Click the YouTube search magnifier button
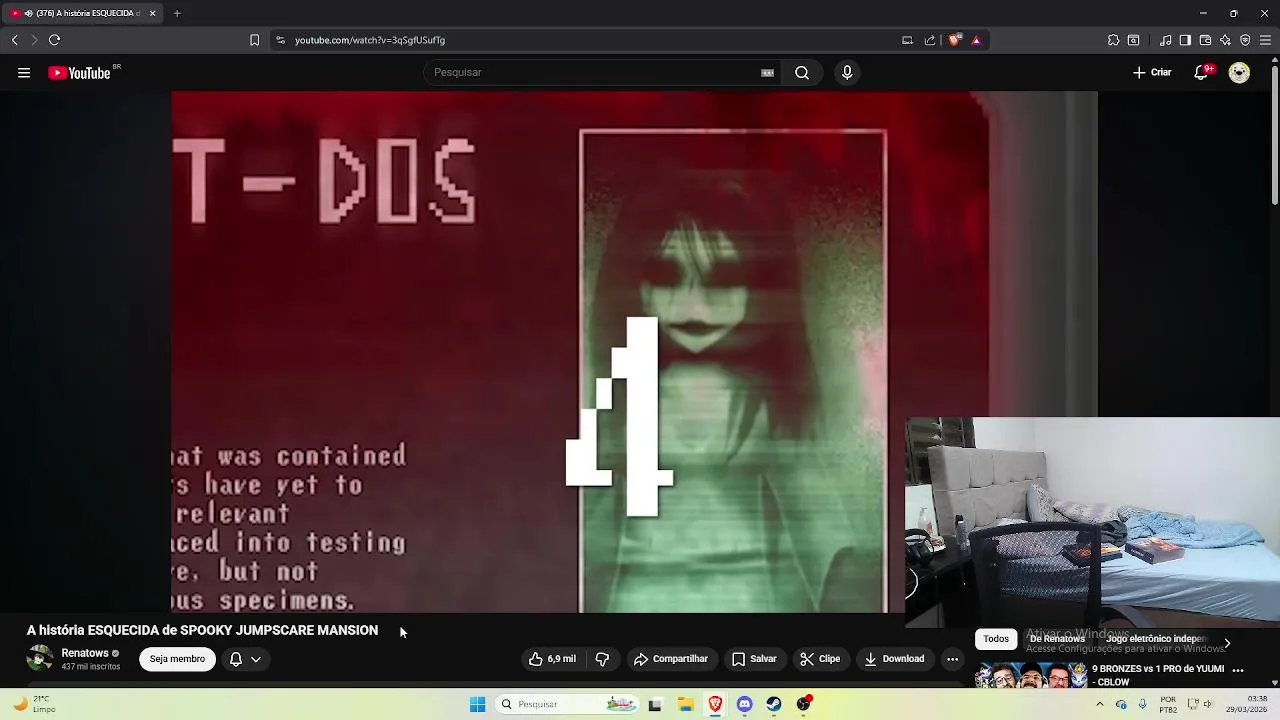The image size is (1280, 720). point(802,72)
